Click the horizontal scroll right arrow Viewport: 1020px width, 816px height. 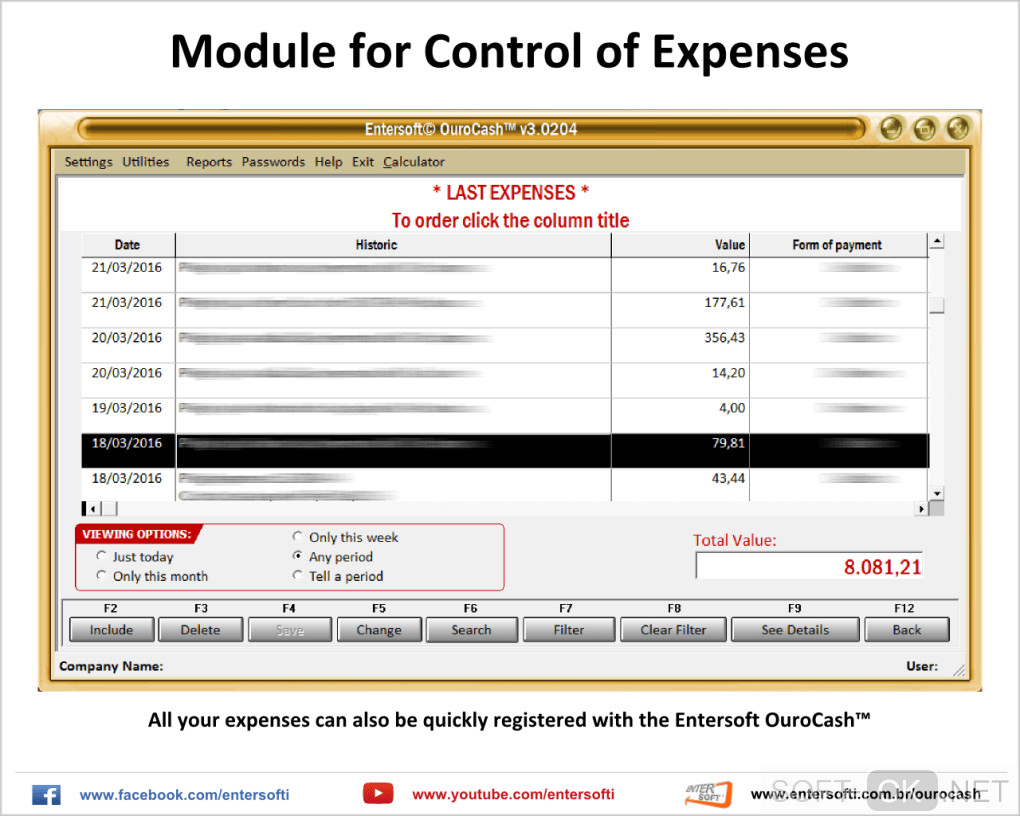pos(921,508)
